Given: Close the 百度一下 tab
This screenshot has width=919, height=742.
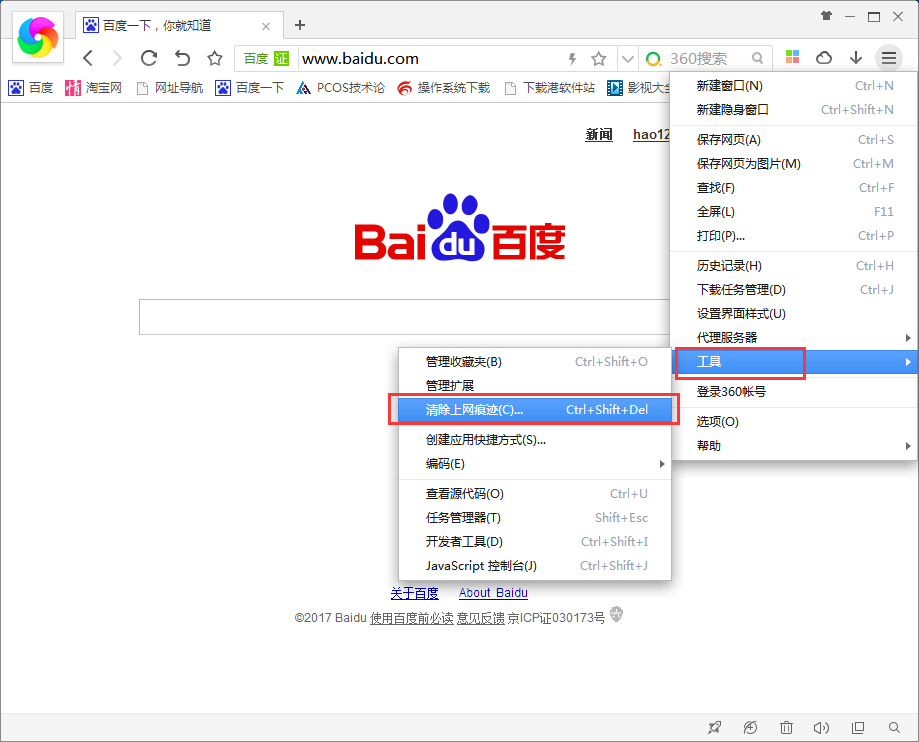Looking at the screenshot, I should (266, 26).
